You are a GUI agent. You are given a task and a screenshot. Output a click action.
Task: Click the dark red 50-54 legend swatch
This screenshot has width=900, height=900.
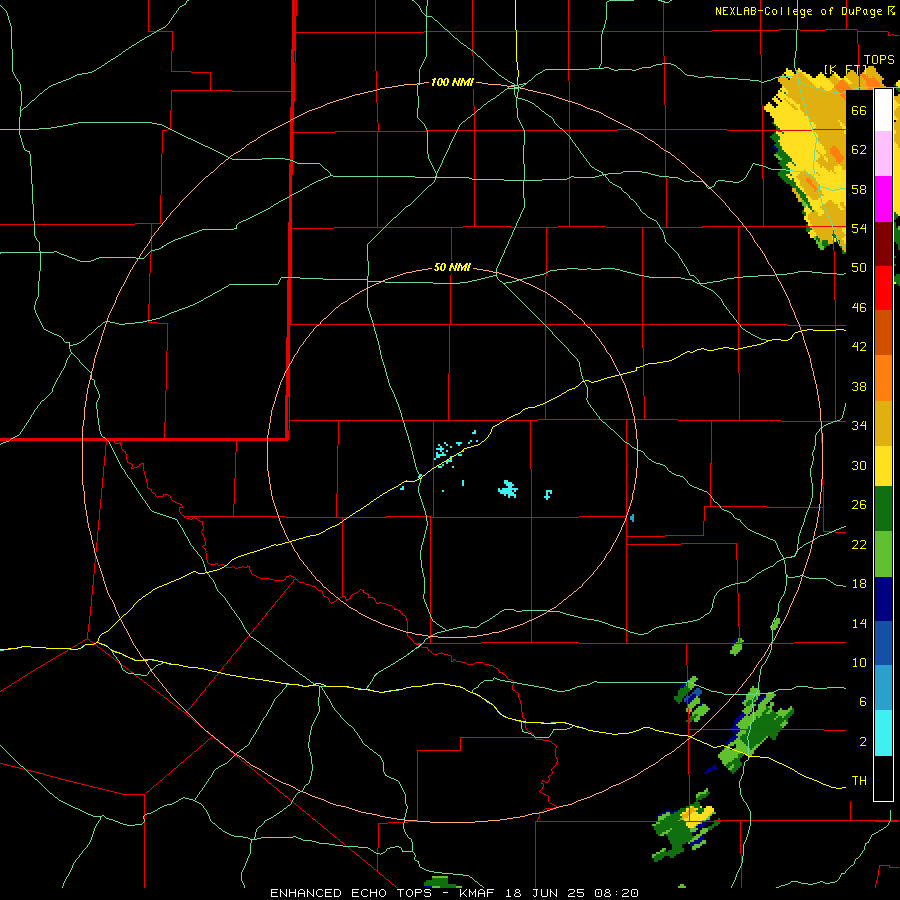[x=883, y=244]
